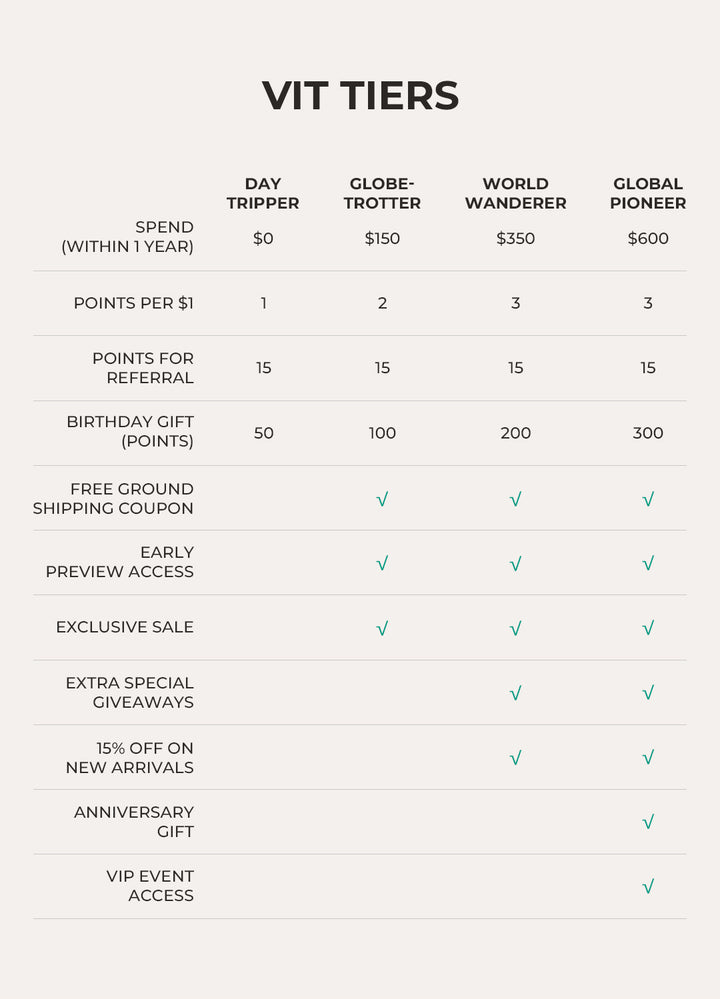Image resolution: width=720 pixels, height=999 pixels.
Task: Click Global Pioneer 15% off checkmark
Action: [648, 758]
